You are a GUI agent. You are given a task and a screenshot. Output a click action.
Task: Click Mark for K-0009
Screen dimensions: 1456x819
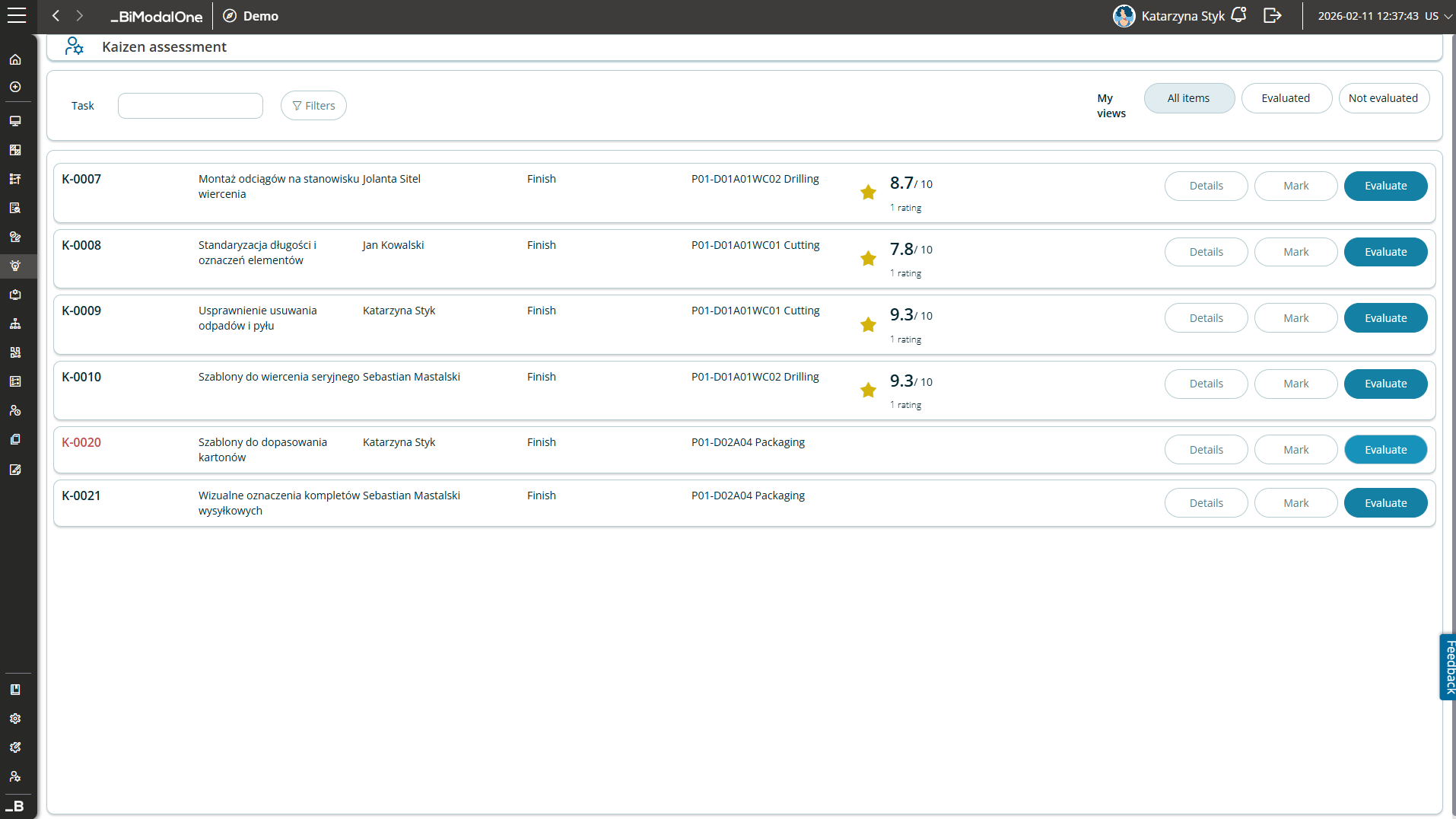[x=1295, y=318]
